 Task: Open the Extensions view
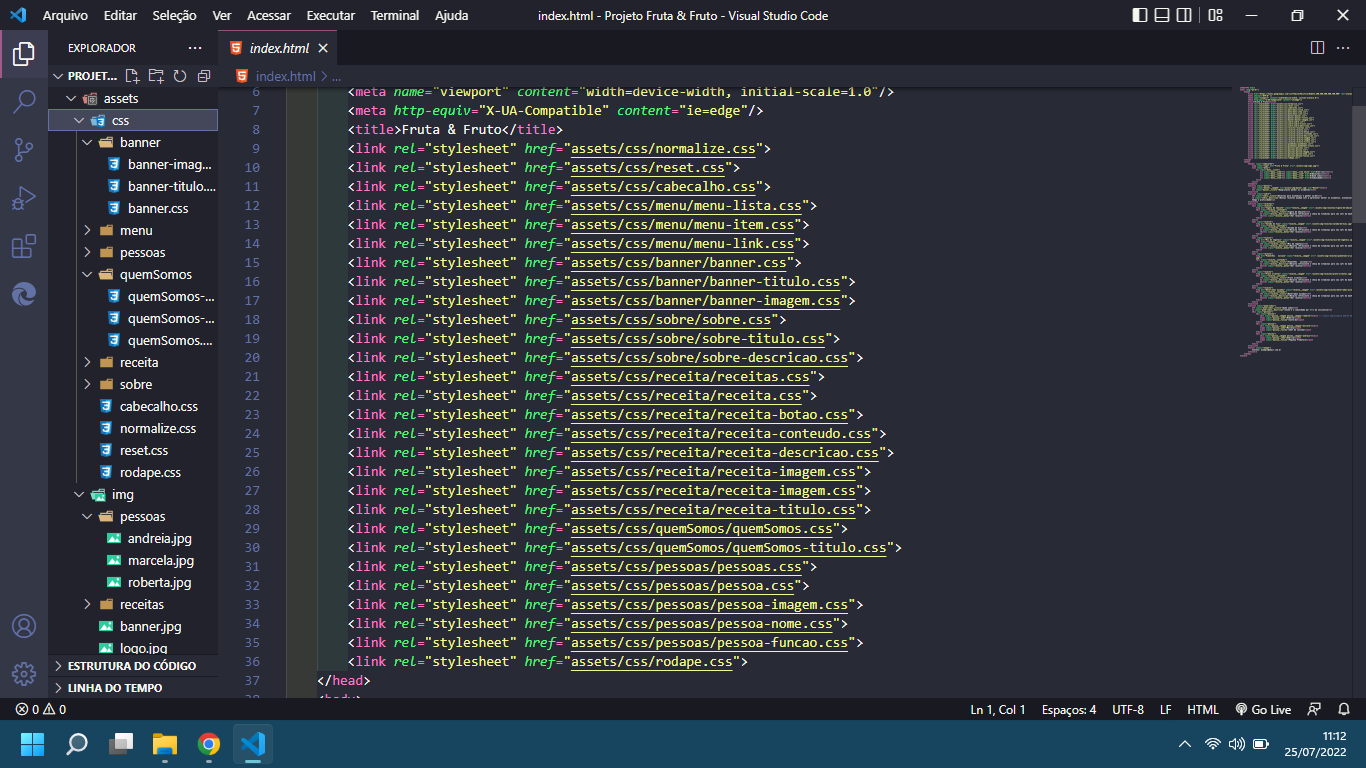click(24, 246)
